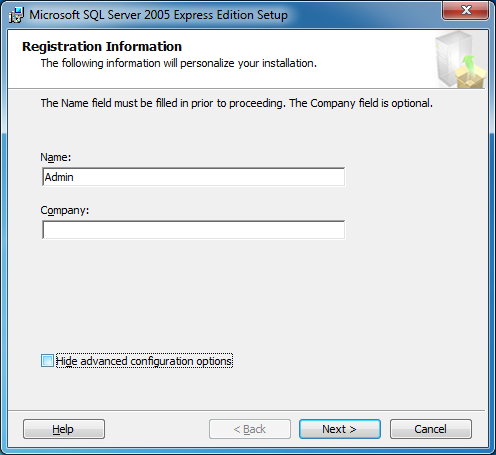Place cursor on the word Admin
The height and width of the screenshot is (455, 496).
click(59, 177)
